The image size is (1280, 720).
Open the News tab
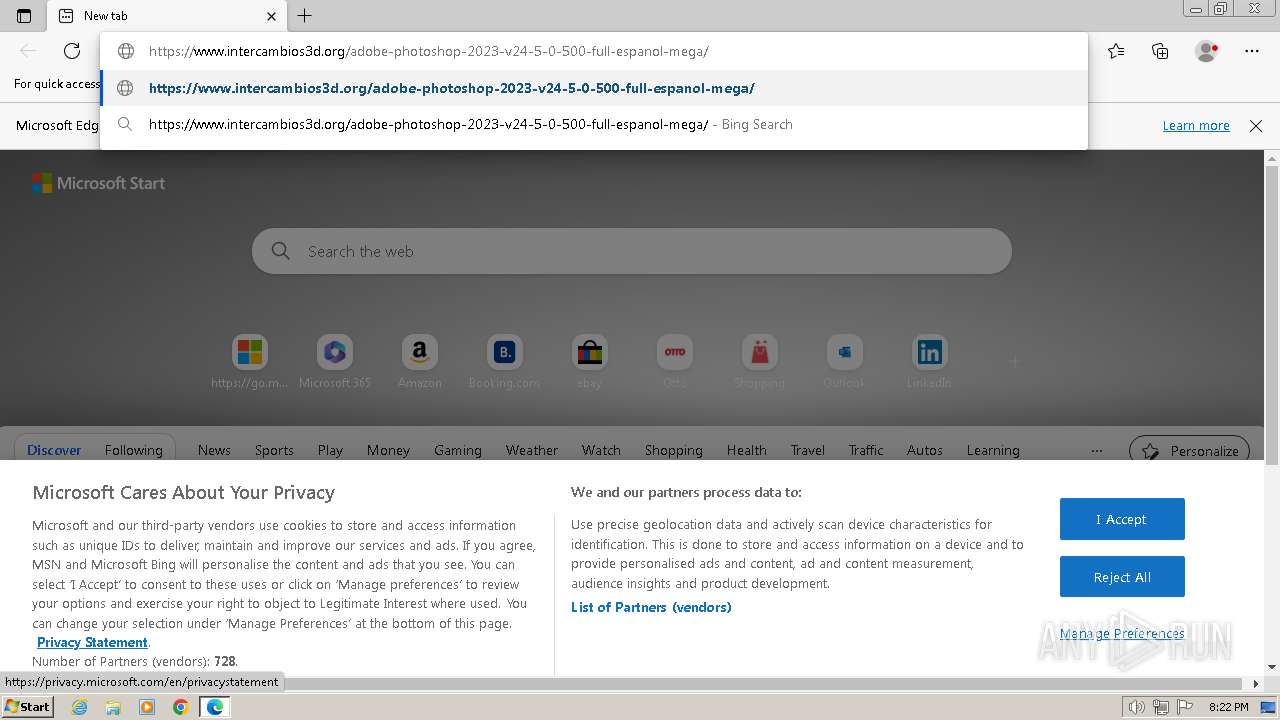[214, 450]
